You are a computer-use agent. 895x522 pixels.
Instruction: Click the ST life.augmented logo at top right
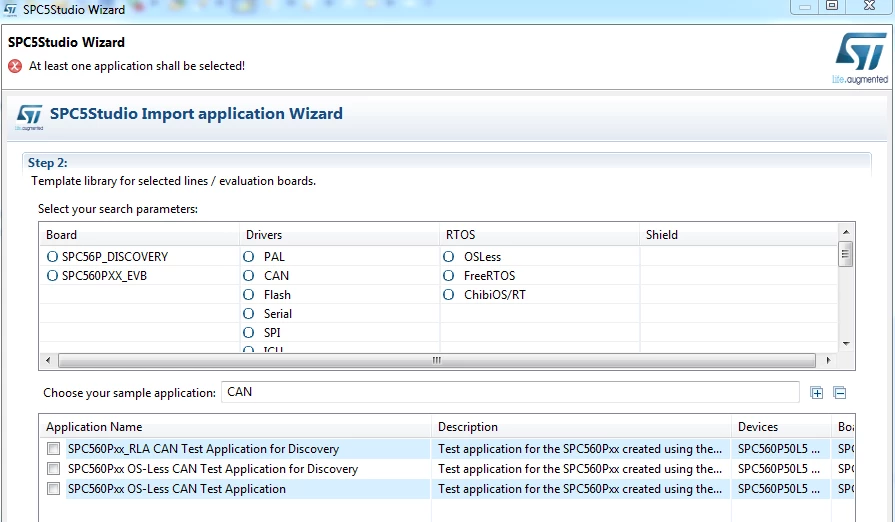click(x=861, y=59)
